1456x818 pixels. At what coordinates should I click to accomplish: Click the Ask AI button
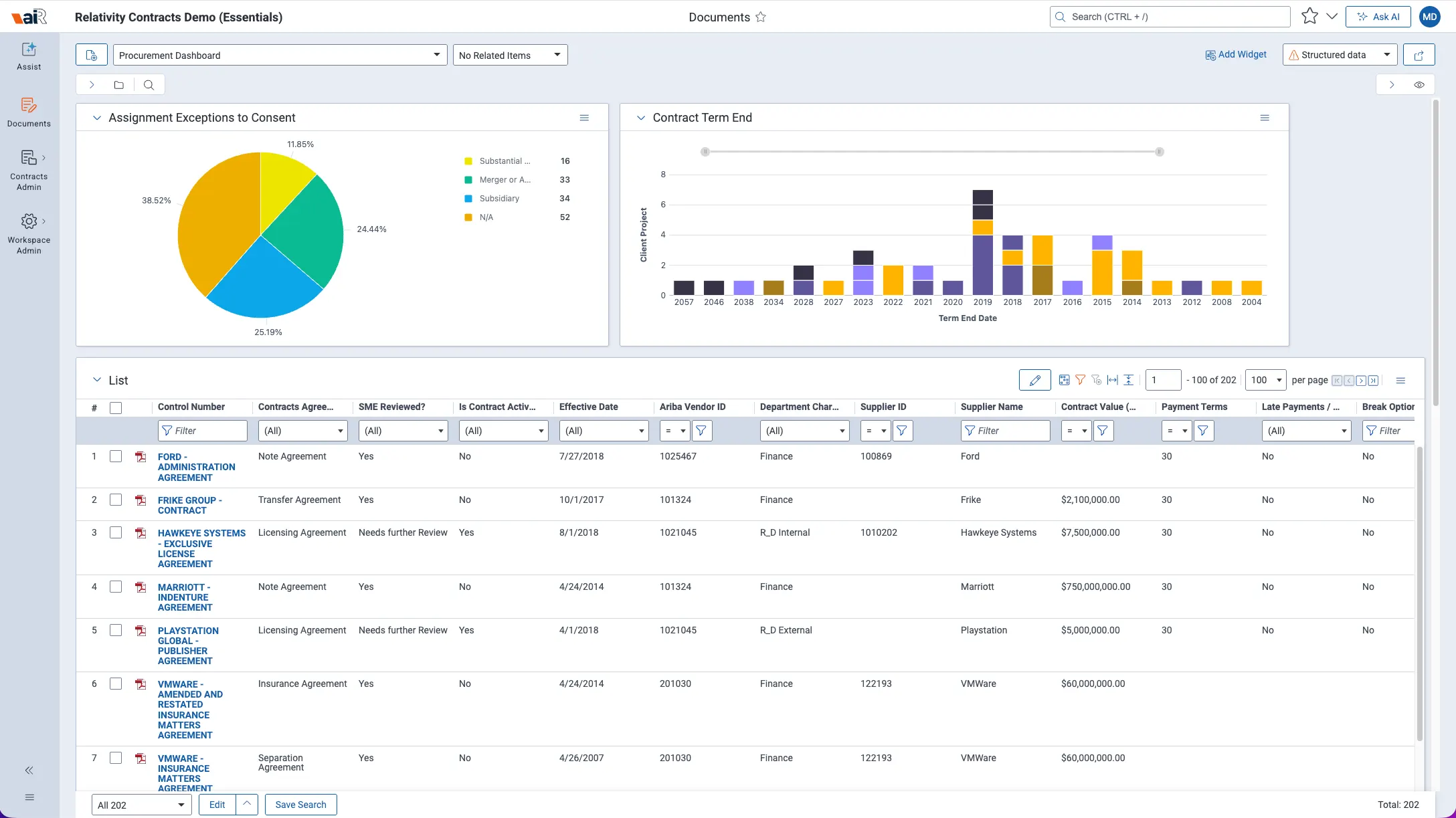point(1378,17)
